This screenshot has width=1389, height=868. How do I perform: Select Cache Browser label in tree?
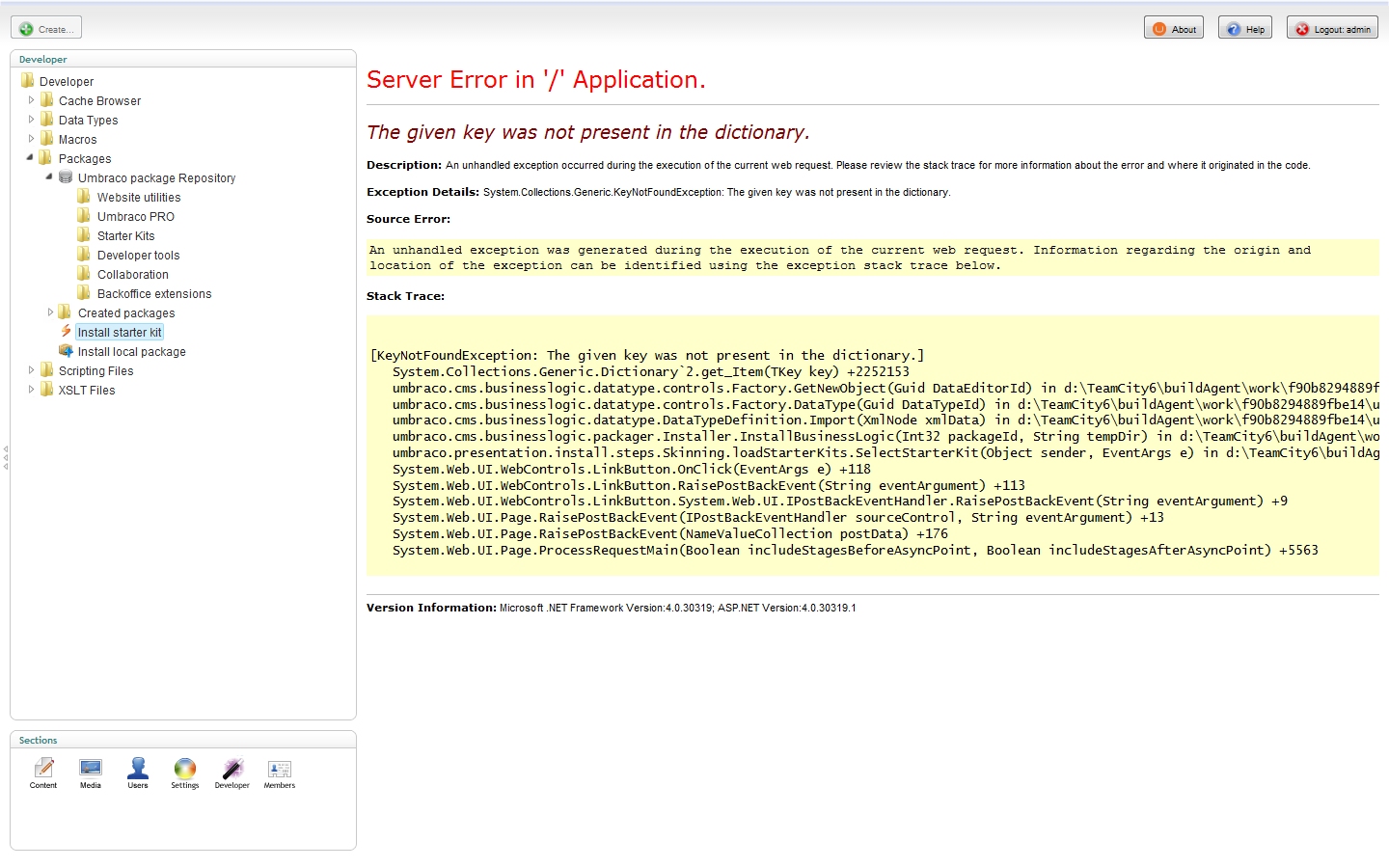coord(99,101)
